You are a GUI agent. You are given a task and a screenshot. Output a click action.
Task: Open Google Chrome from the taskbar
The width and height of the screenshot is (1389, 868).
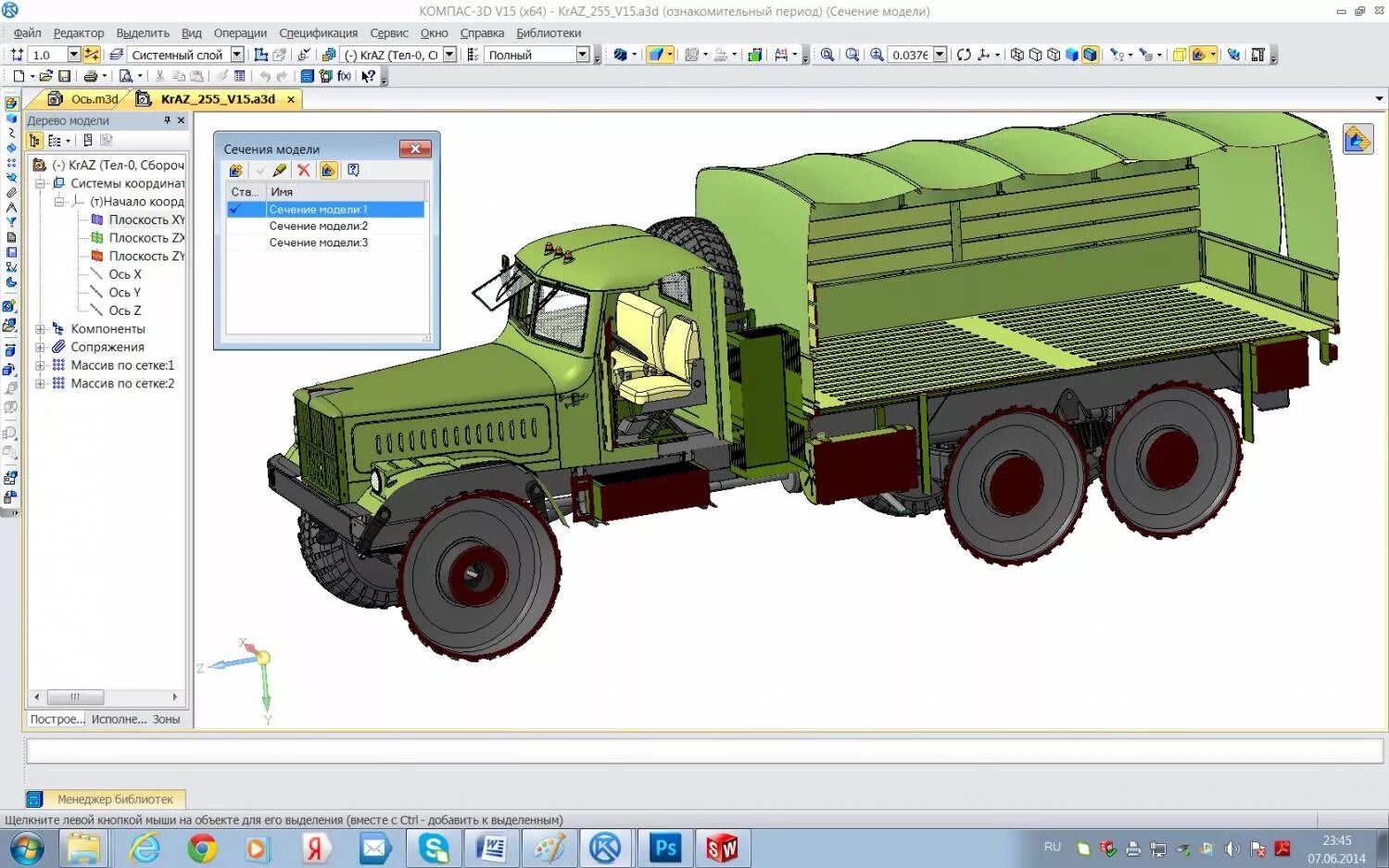pos(202,848)
